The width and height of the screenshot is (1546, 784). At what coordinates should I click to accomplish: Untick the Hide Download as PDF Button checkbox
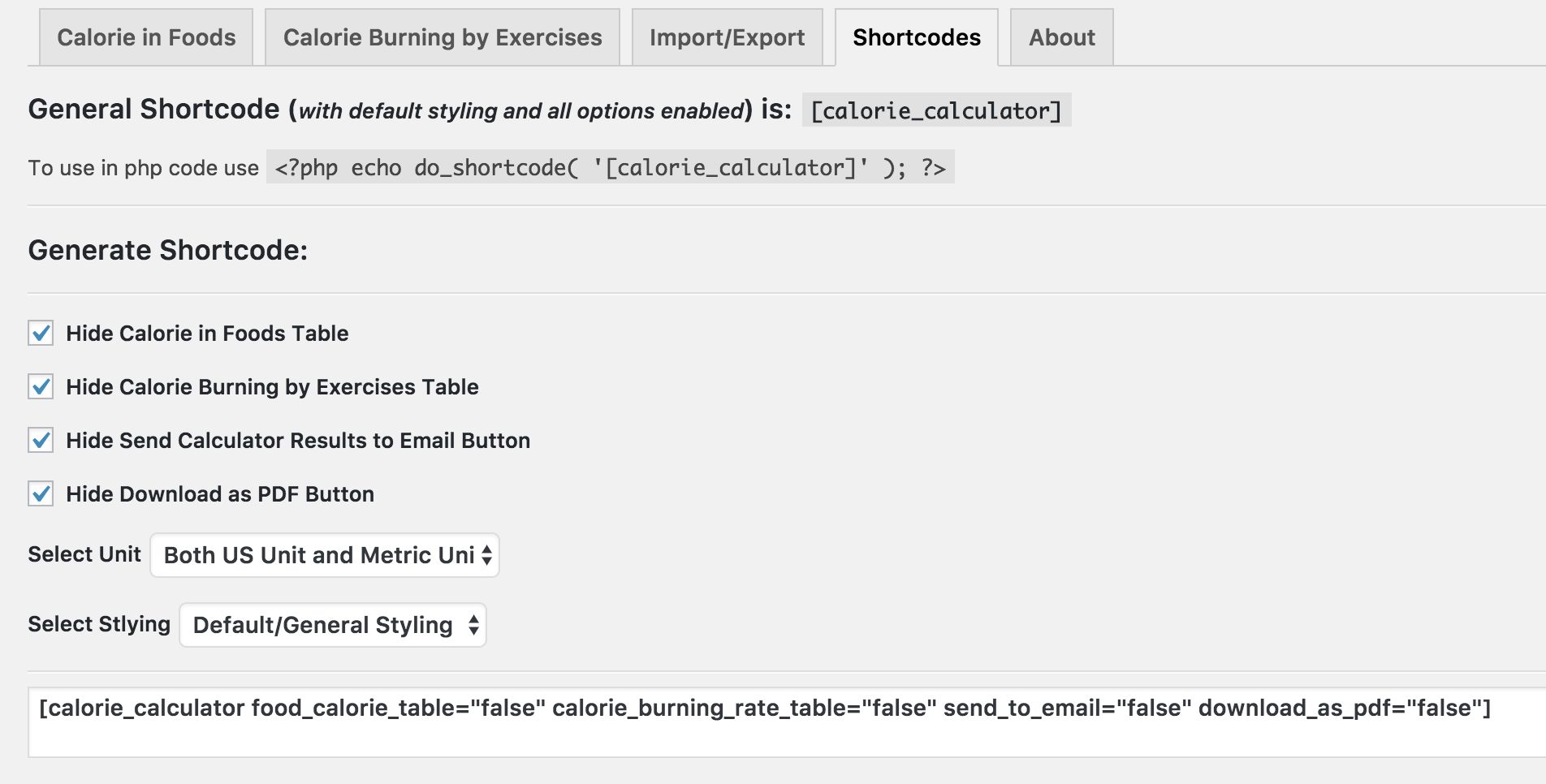(x=41, y=493)
